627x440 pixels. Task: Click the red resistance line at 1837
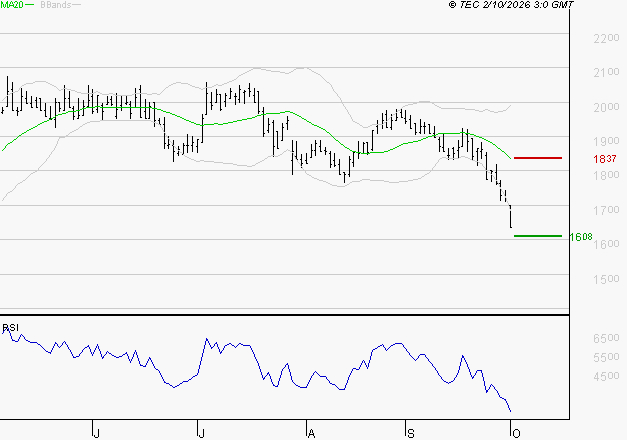[538, 158]
